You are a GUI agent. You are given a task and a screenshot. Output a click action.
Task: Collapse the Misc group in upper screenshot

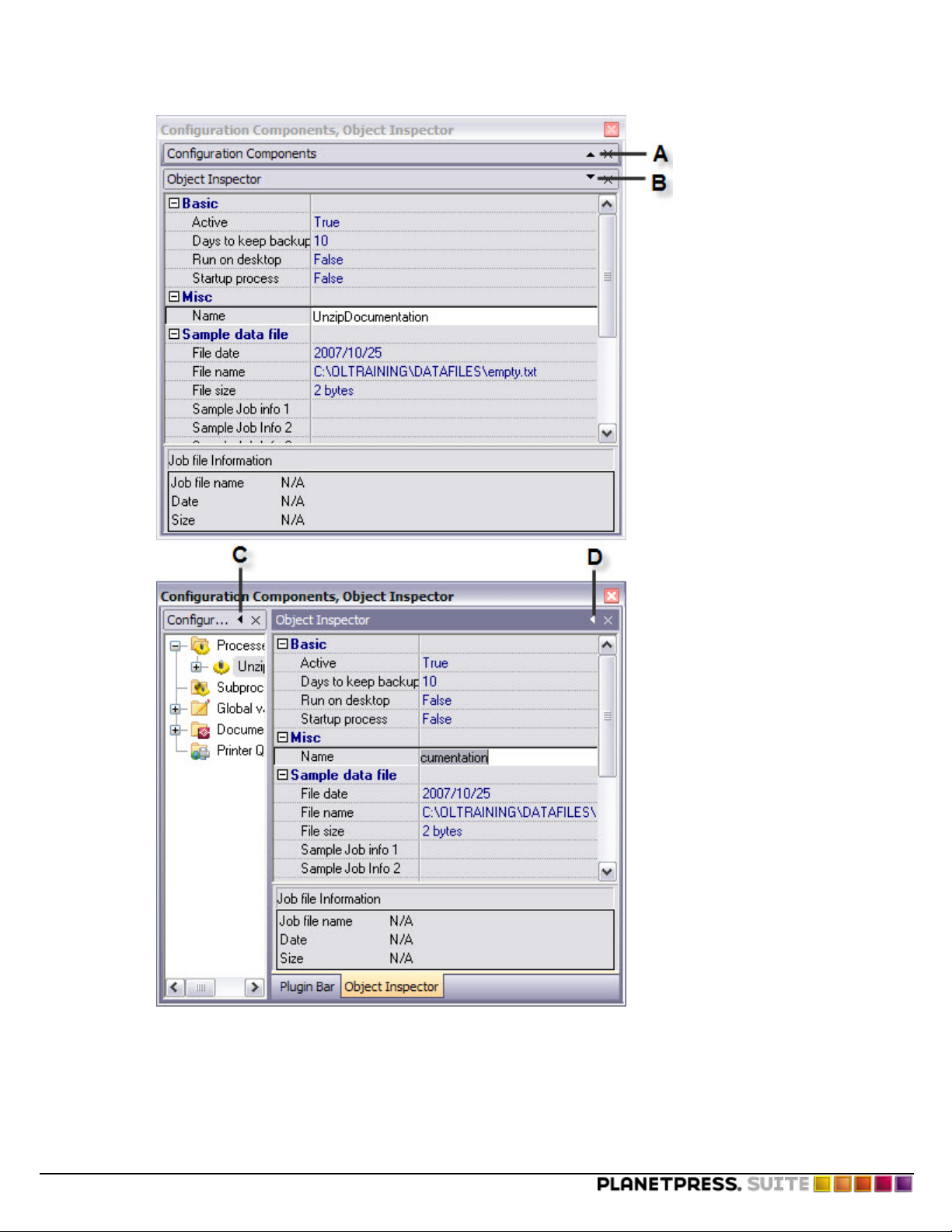(x=174, y=297)
